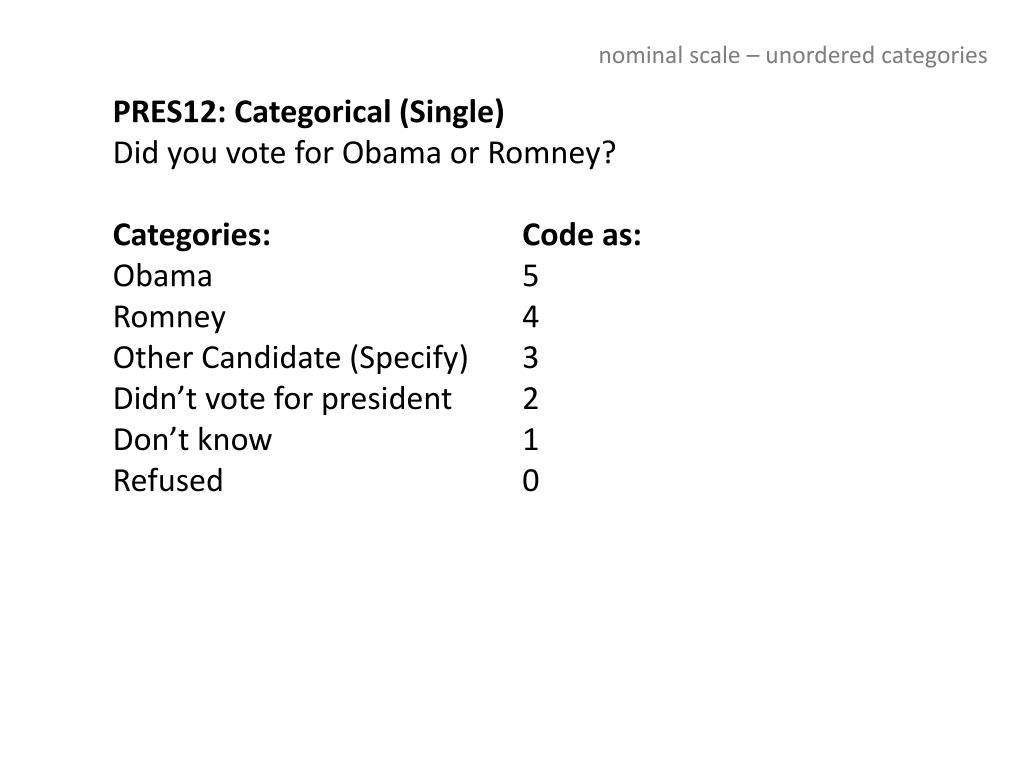Click code value 4 next to Romney
Screen dimensions: 1024x768
click(530, 317)
